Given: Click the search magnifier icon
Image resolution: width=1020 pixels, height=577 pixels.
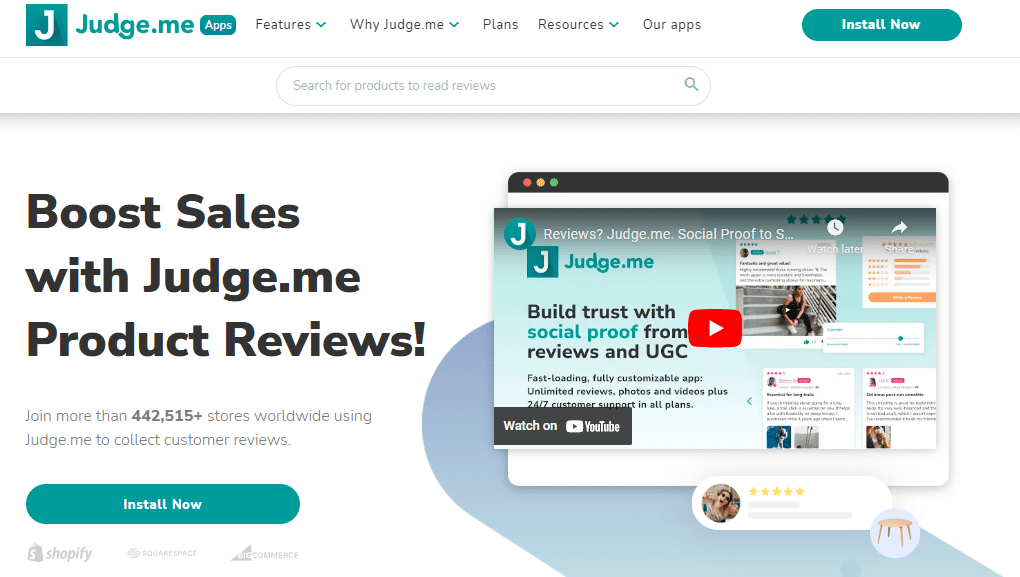Looking at the screenshot, I should tap(691, 85).
